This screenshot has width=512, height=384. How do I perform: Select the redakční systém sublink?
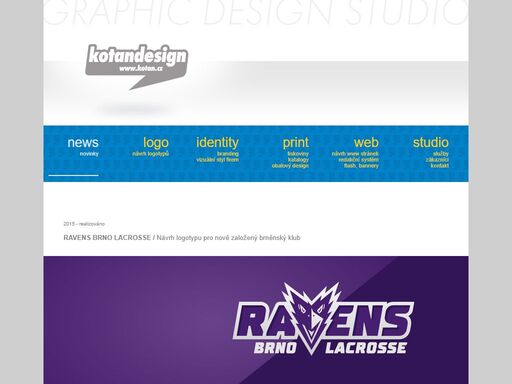point(359,160)
